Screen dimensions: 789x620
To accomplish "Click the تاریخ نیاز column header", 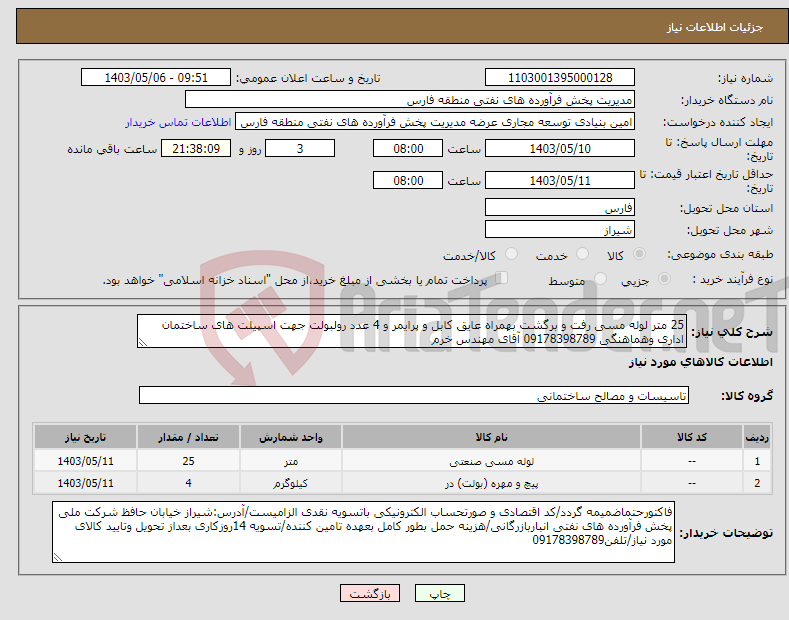I will pos(86,437).
